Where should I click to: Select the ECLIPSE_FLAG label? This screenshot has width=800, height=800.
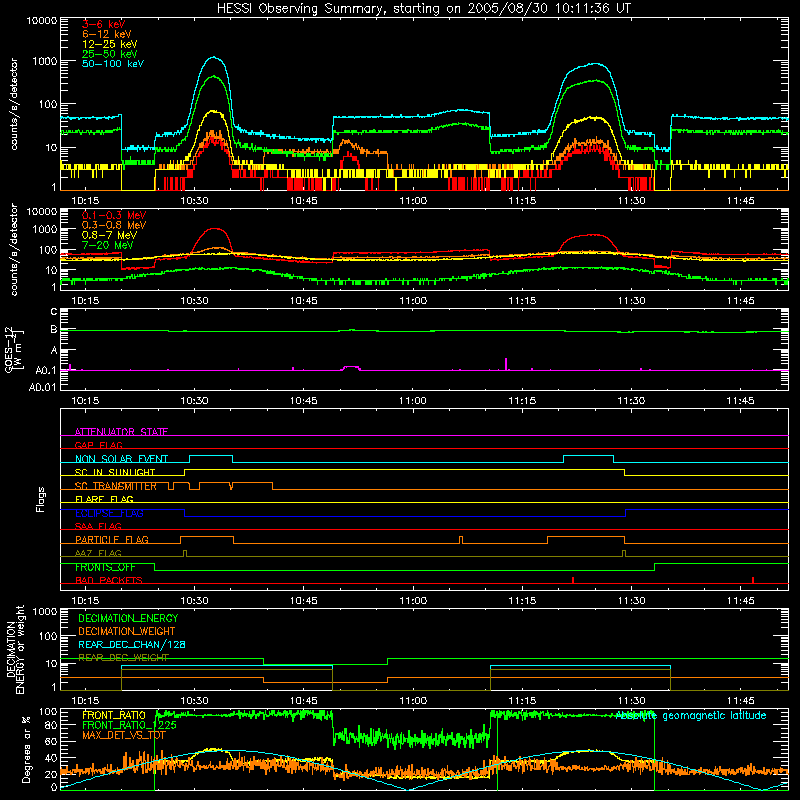[x=109, y=513]
